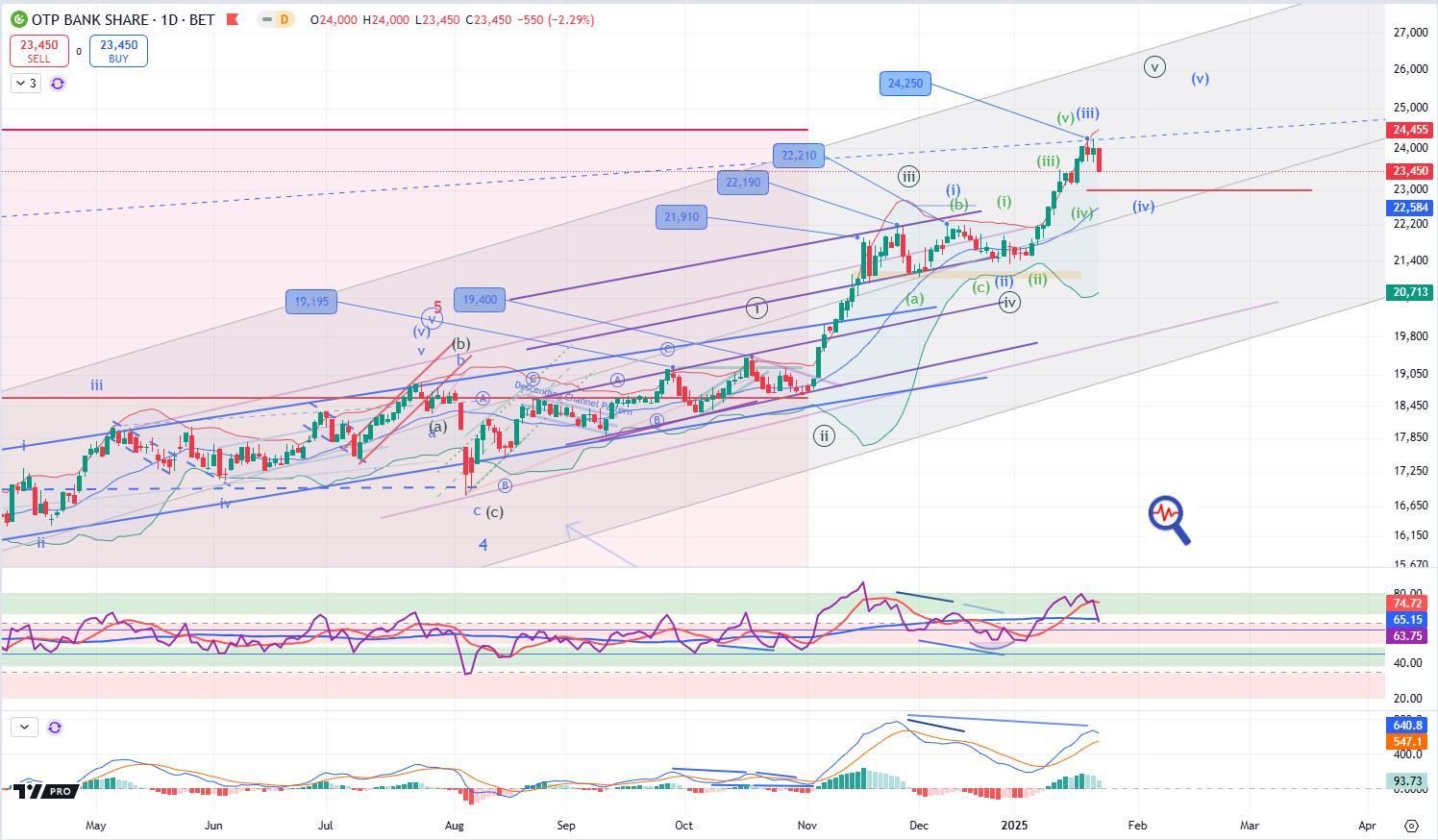Screen dimensions: 1438x840
Task: Click the −550 (−2.29%) change value
Action: tap(556, 19)
